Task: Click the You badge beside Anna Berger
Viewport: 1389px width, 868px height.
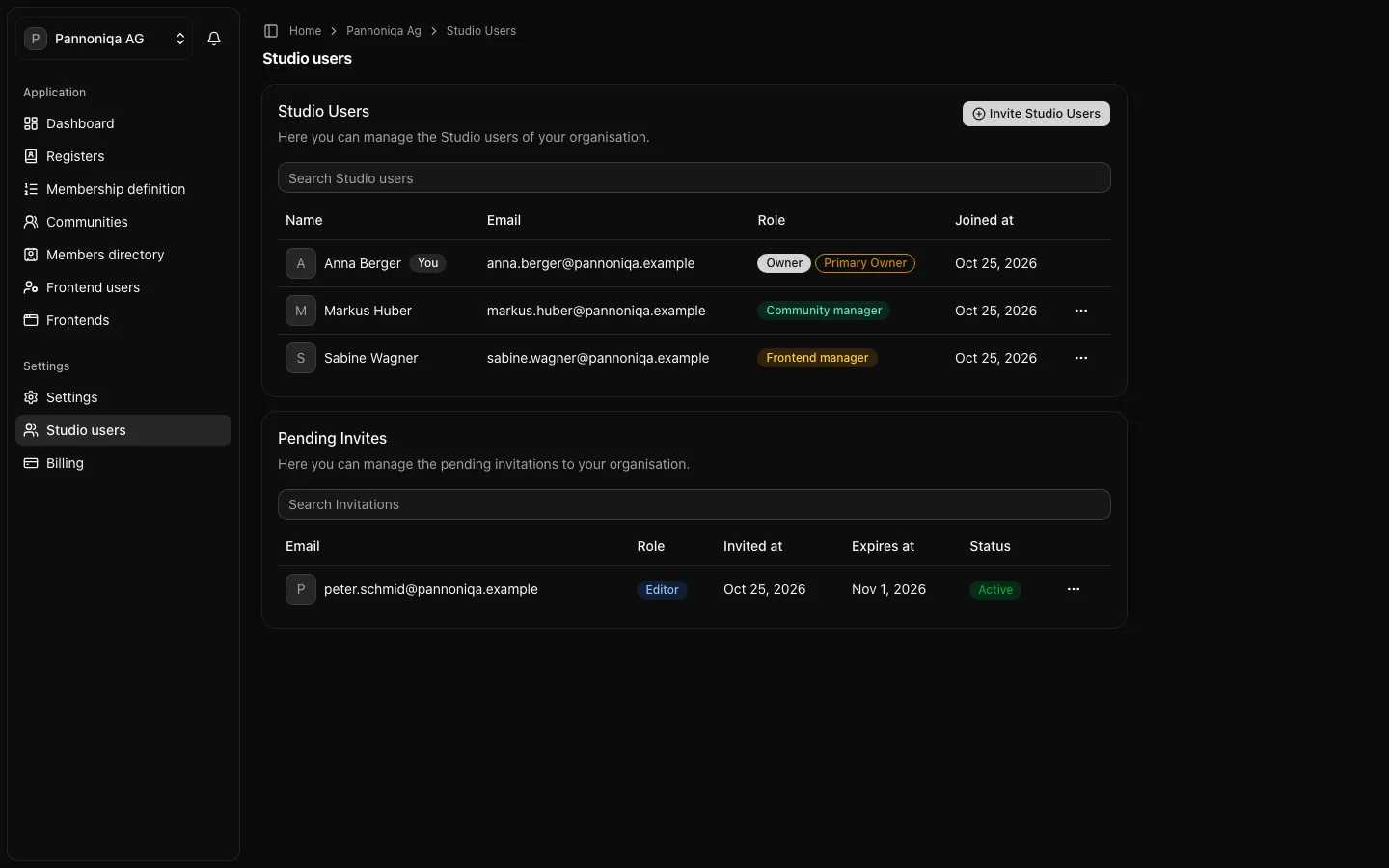Action: [x=428, y=263]
